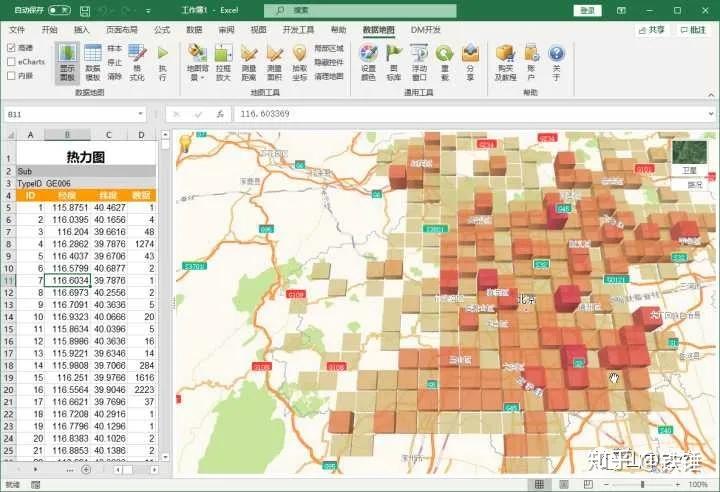Enable the 内嵌 checkbox

[x=11, y=75]
